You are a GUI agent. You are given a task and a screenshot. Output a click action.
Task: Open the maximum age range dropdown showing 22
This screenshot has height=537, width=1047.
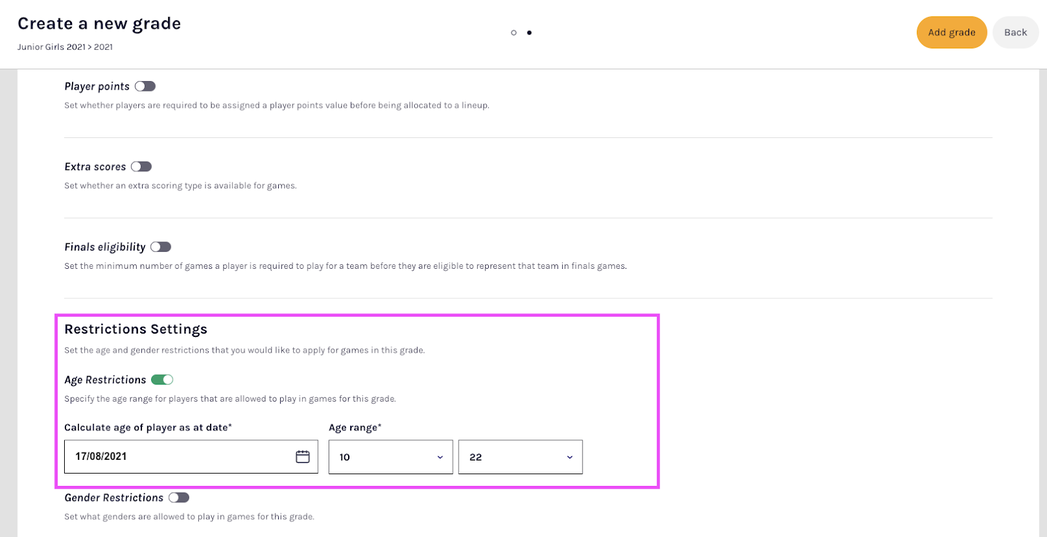520,457
